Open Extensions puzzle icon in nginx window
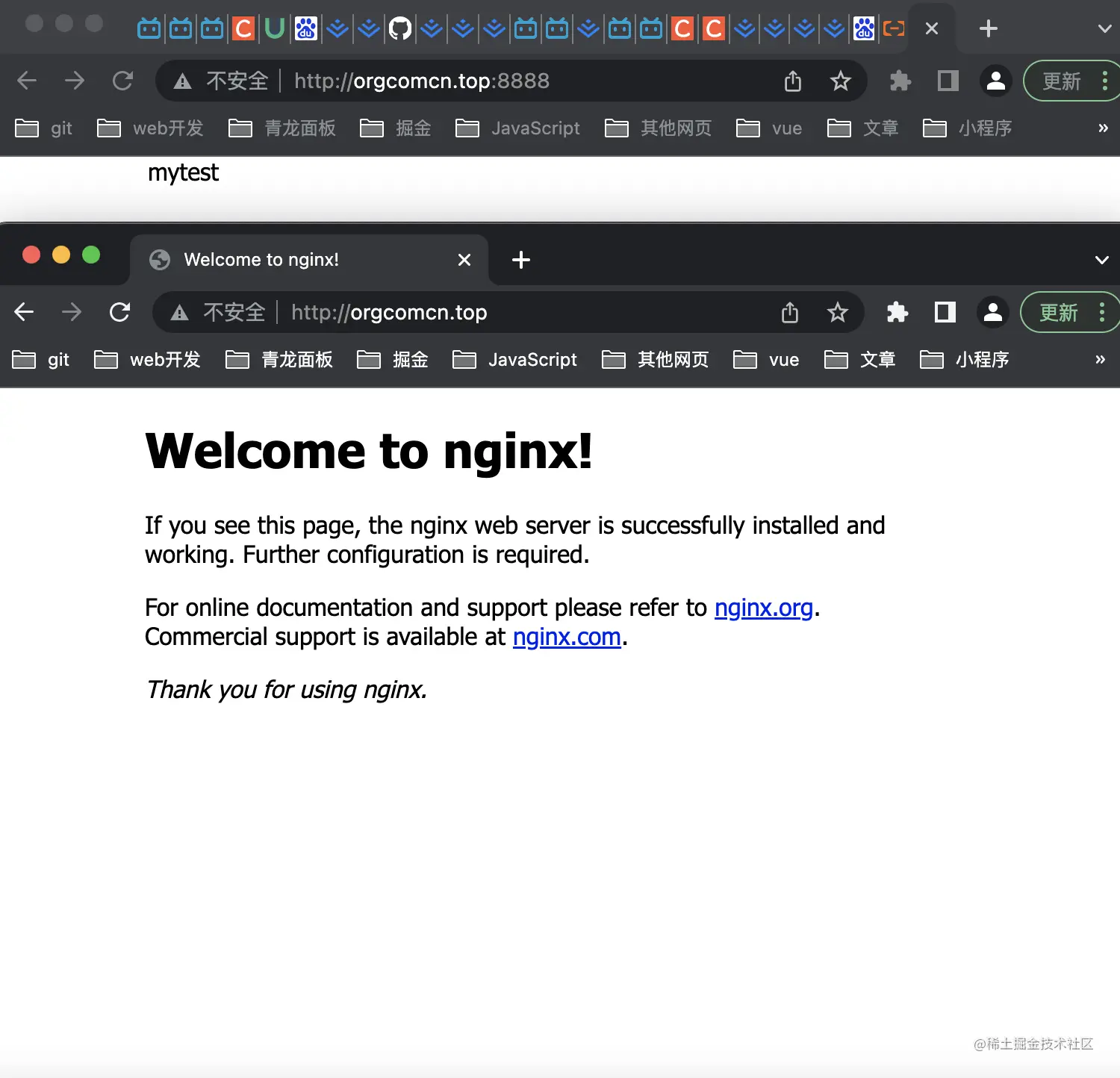Image resolution: width=1120 pixels, height=1078 pixels. 897,312
